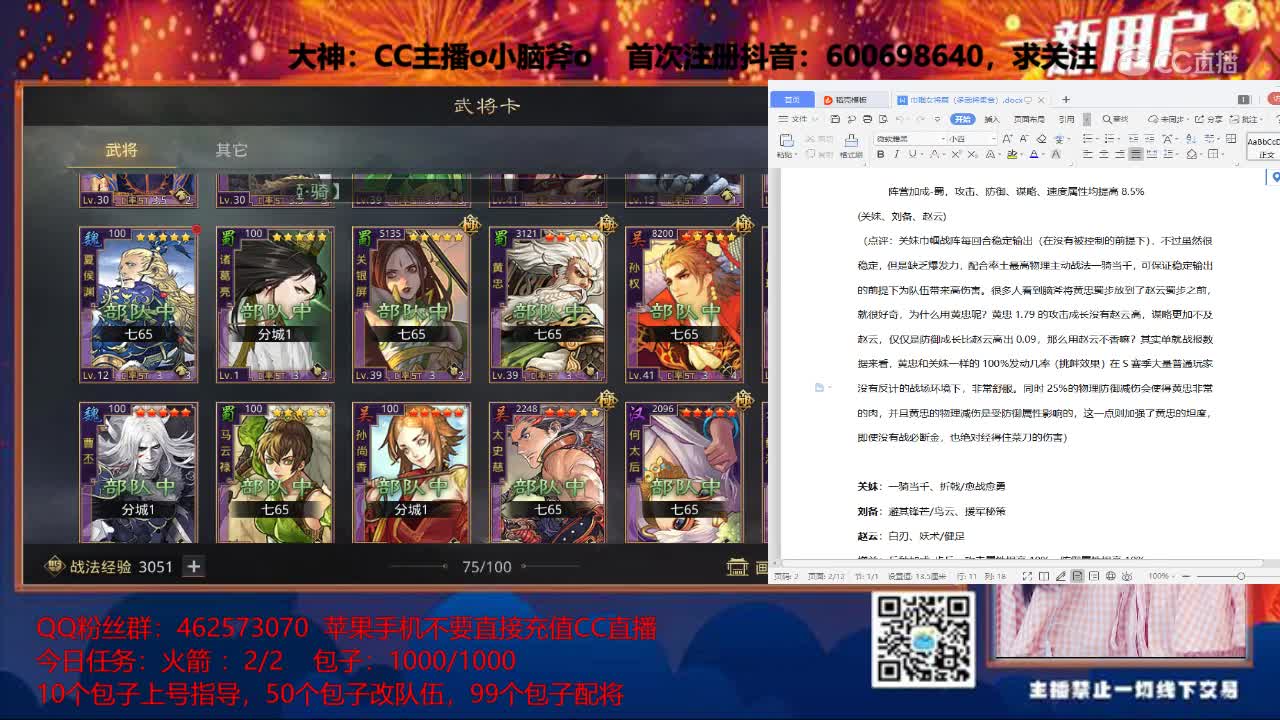This screenshot has width=1280, height=720.
Task: Click the redo arrow in WPS
Action: pos(920,119)
